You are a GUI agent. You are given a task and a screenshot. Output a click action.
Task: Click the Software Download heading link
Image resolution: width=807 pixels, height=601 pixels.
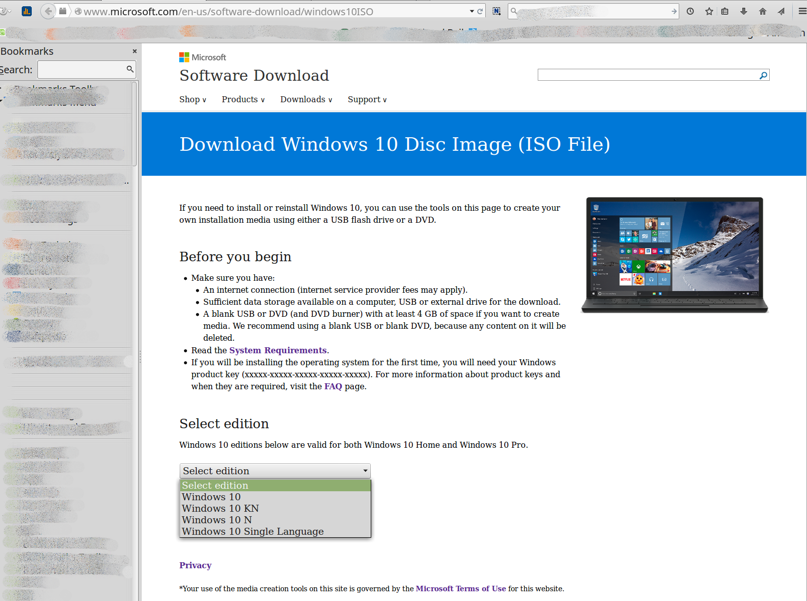(254, 76)
